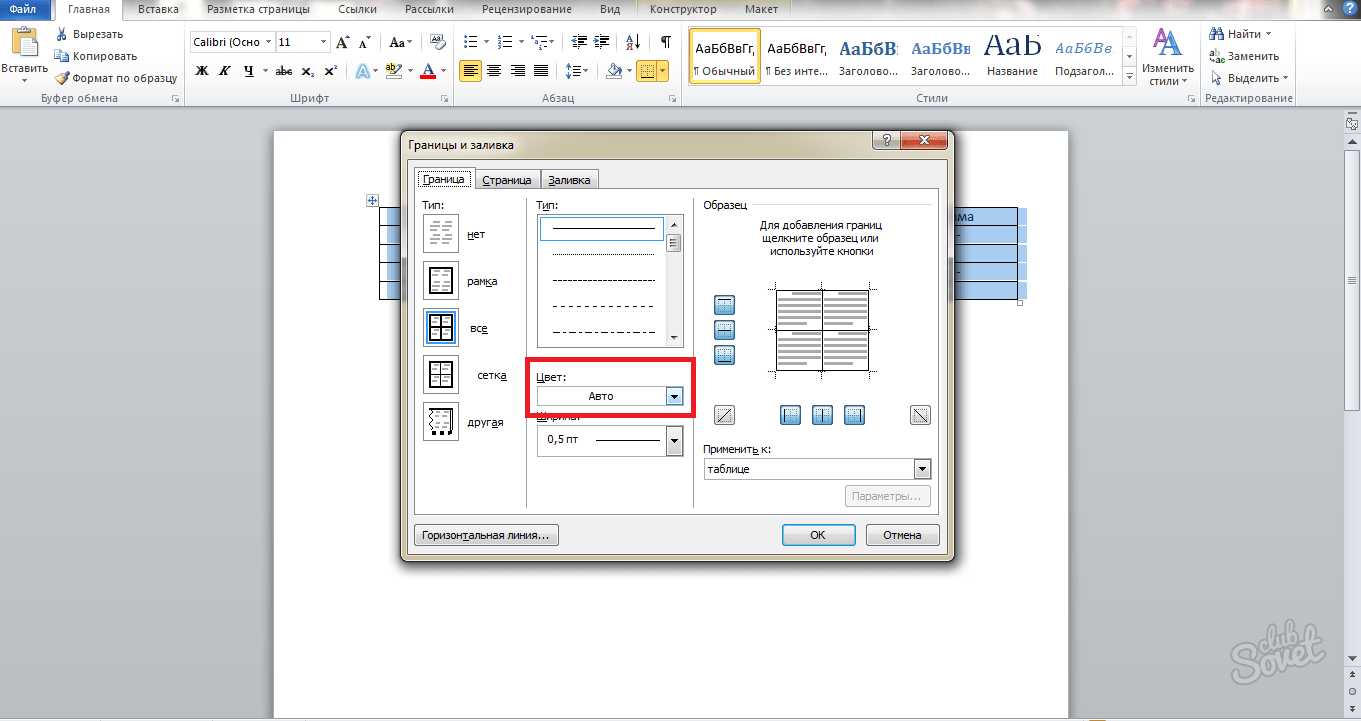This screenshot has width=1361, height=721.
Task: Select the solid line style in Тип list
Action: click(x=603, y=229)
